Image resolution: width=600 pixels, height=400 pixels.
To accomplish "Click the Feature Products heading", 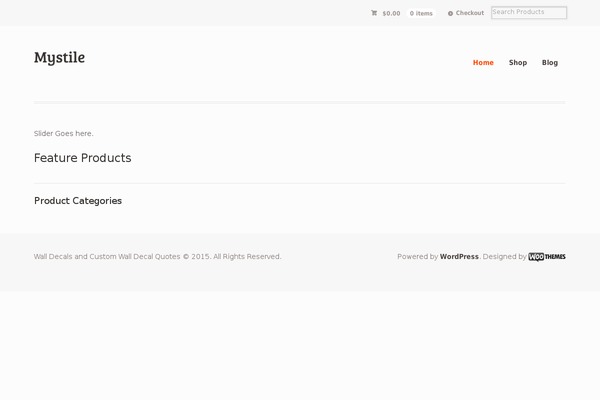I will pyautogui.click(x=82, y=158).
